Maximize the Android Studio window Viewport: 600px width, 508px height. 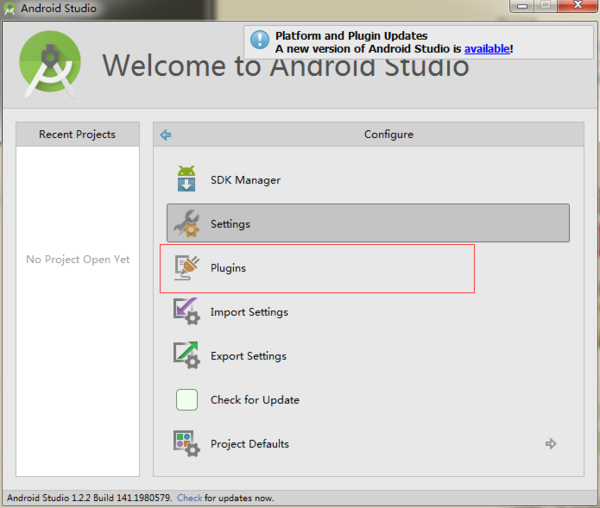point(546,5)
